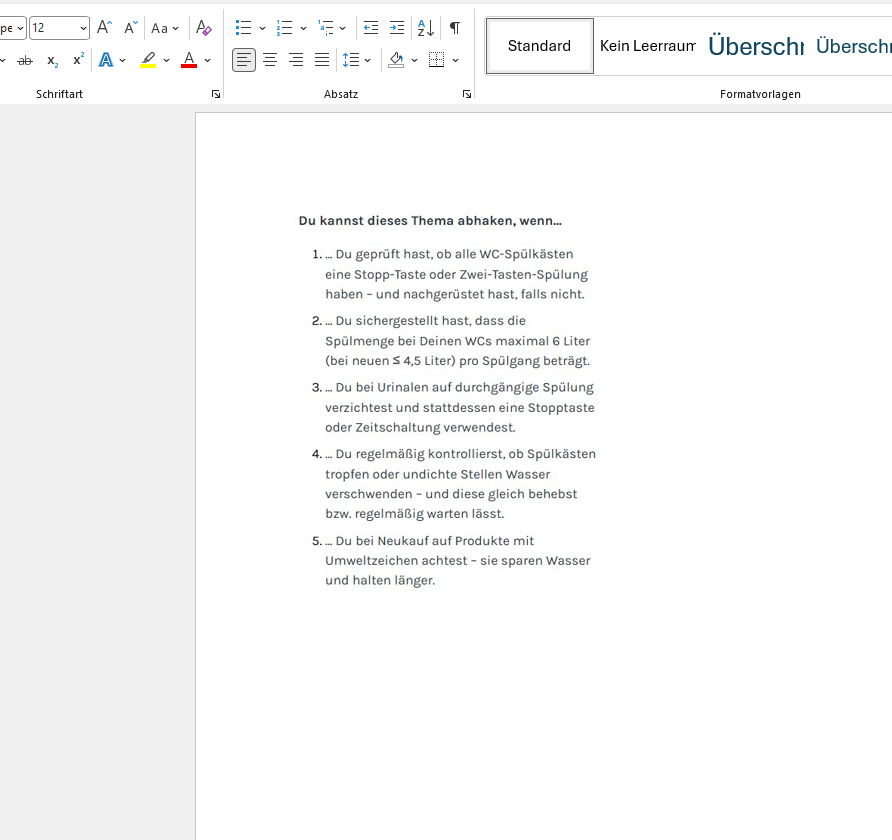Apply superscript formatting
Viewport: 892px width, 840px height.
[79, 60]
